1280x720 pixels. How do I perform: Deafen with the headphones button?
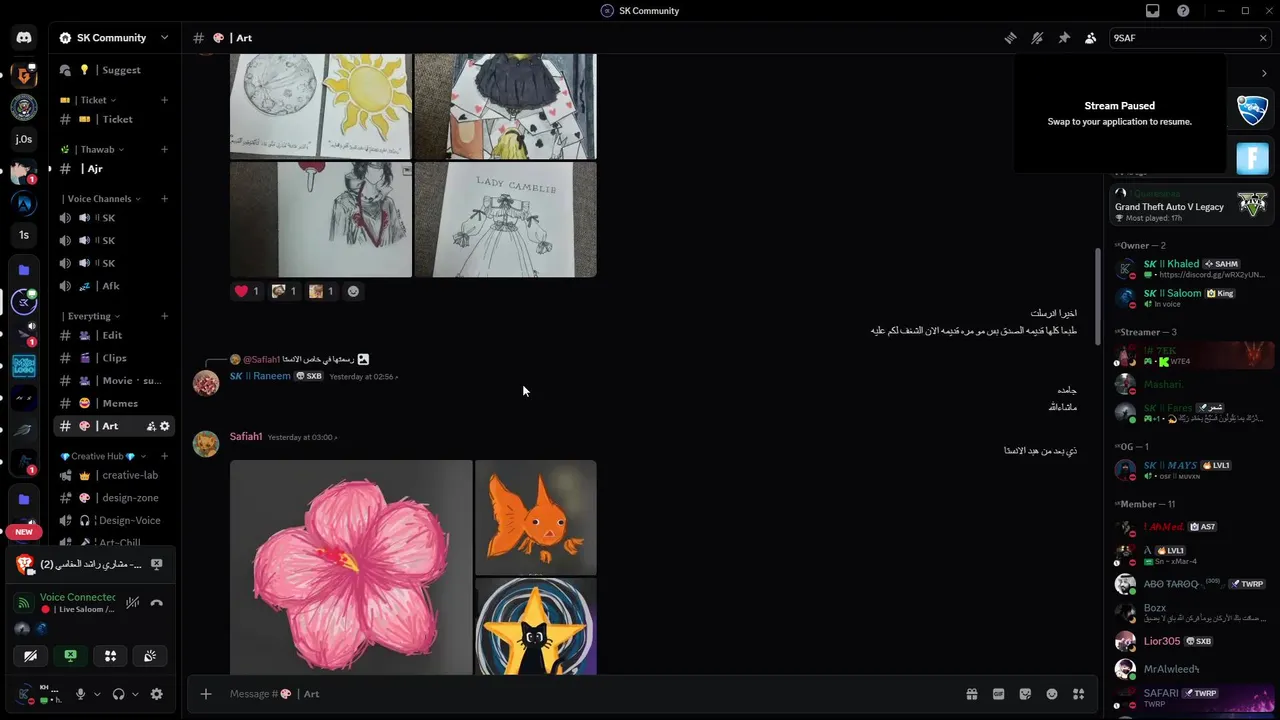119,694
